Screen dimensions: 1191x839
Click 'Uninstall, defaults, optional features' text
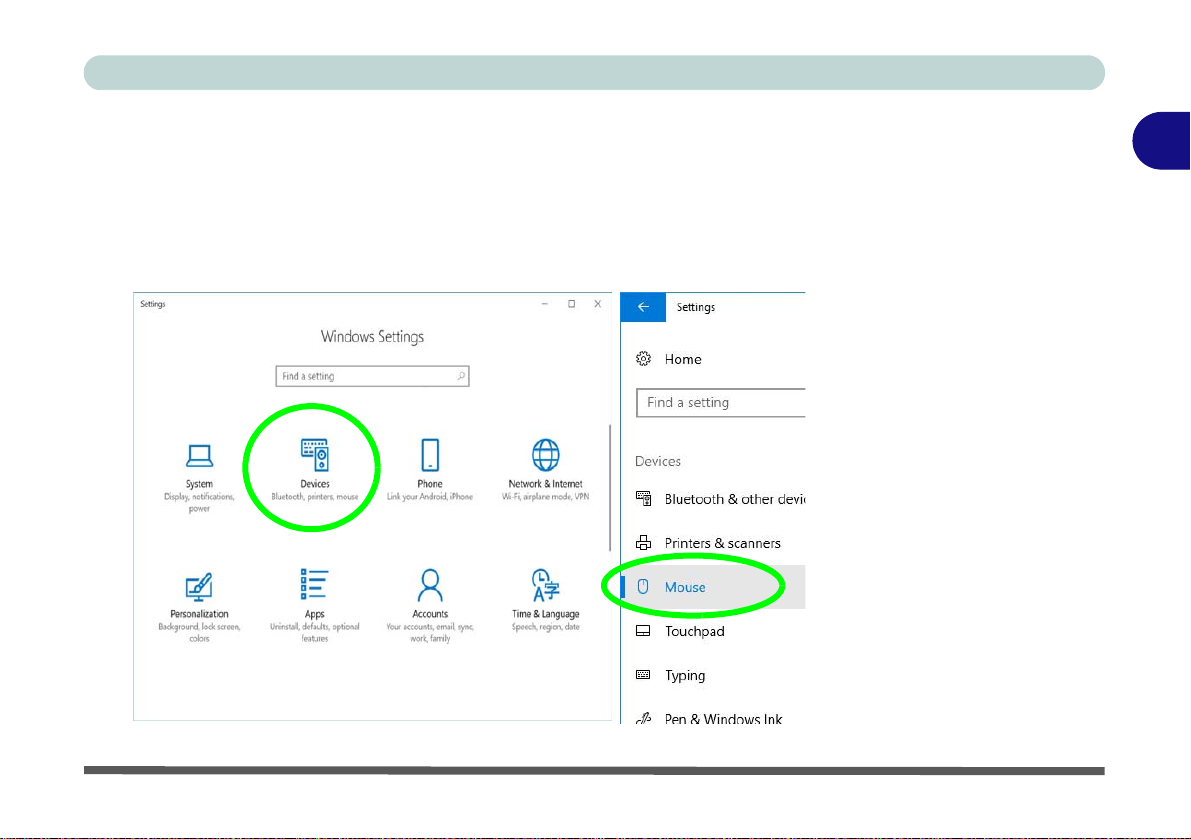point(314,632)
